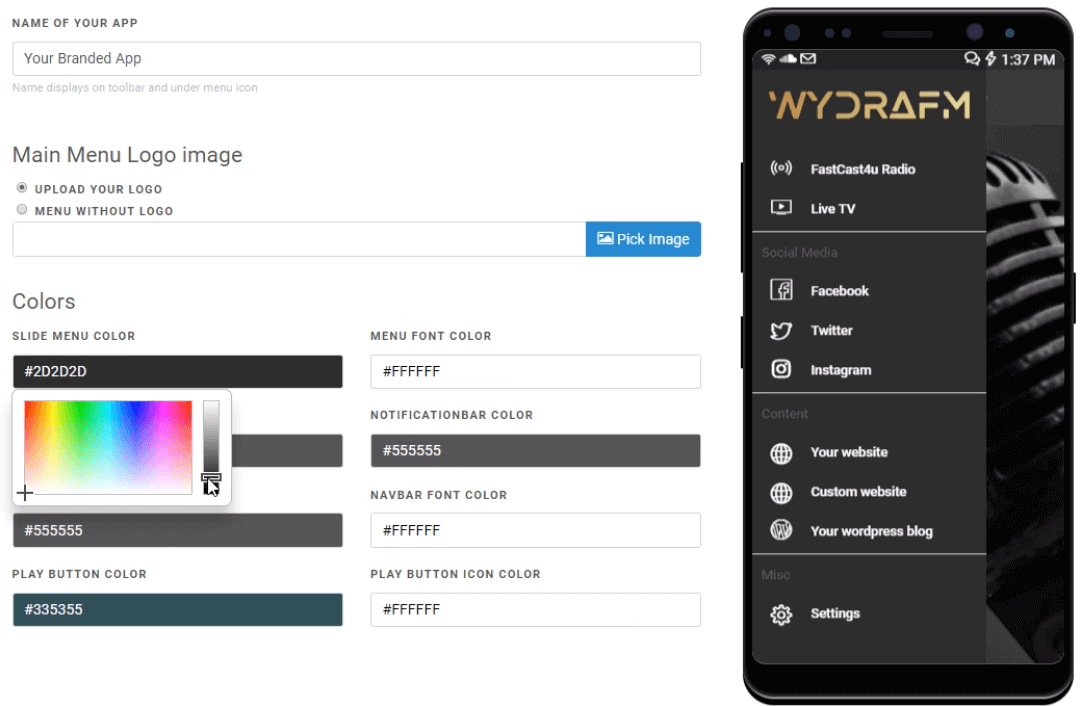Image resolution: width=1080 pixels, height=706 pixels.
Task: Click the Social Media section header
Action: 799,253
